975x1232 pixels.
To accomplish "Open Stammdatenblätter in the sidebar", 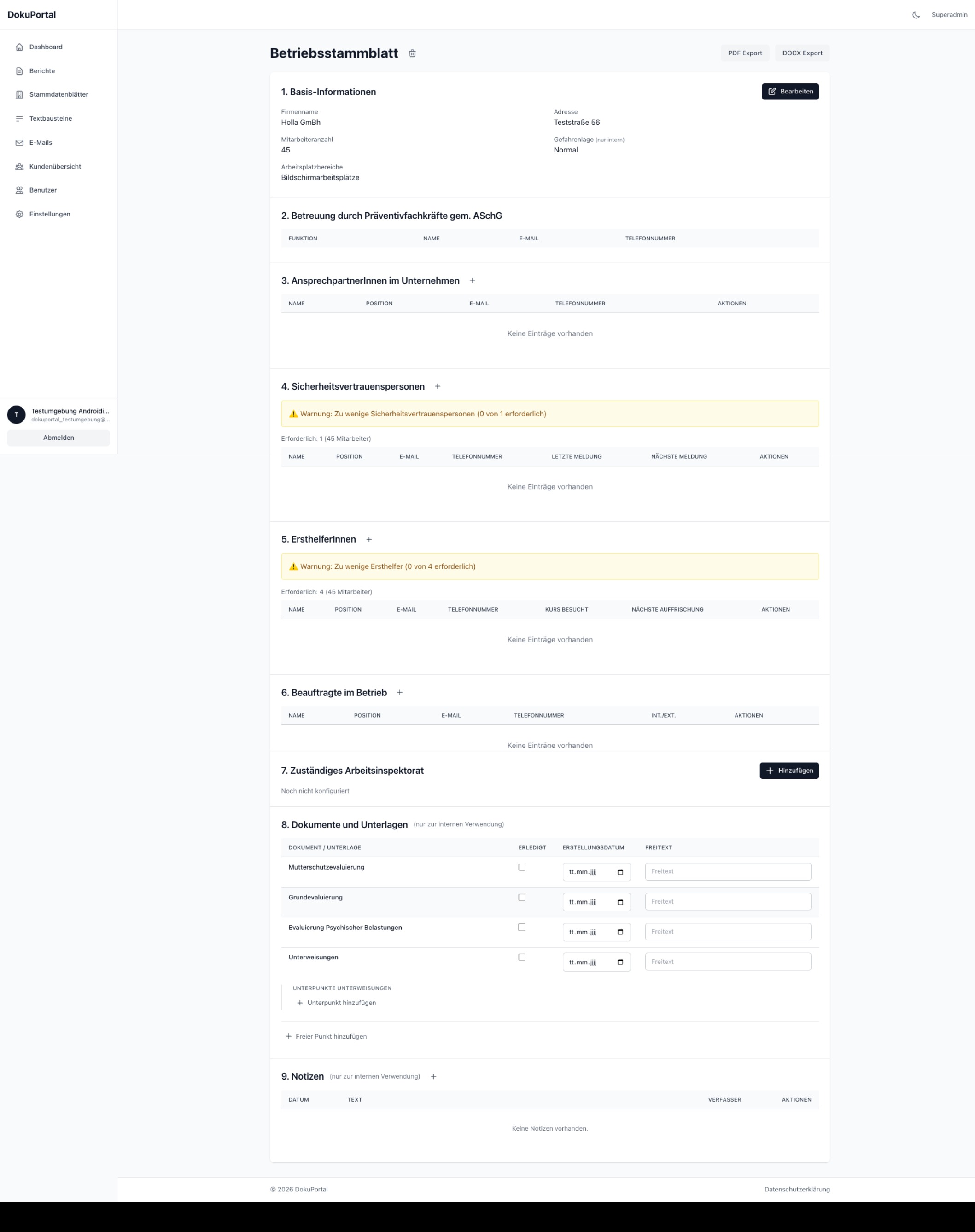I will [58, 95].
